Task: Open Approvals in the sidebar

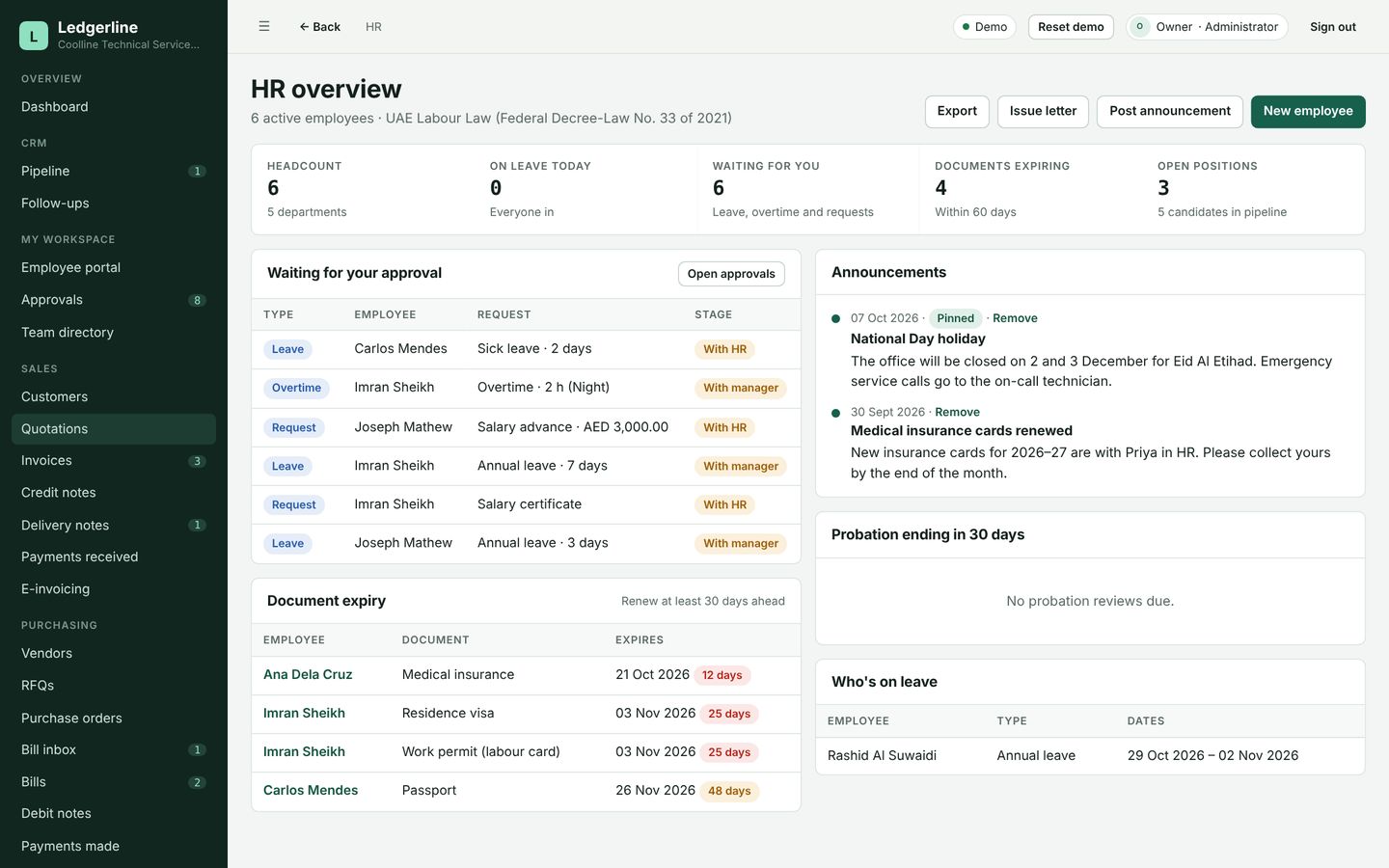Action: [x=114, y=300]
